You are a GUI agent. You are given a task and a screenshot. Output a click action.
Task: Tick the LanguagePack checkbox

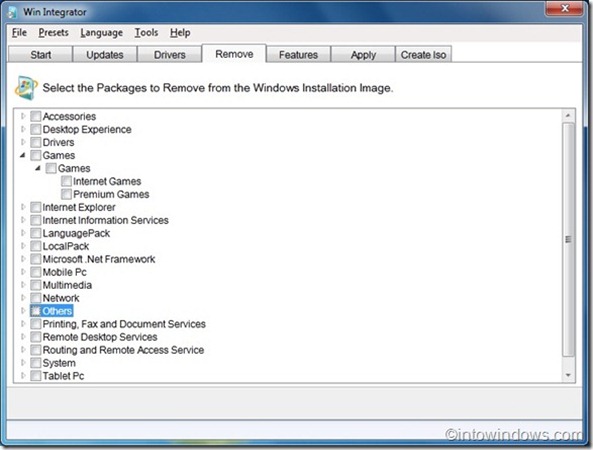click(36, 233)
